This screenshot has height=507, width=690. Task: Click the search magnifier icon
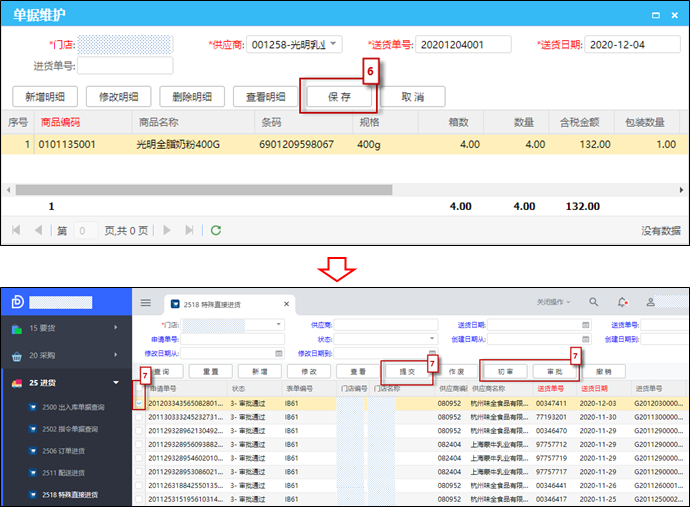593,302
